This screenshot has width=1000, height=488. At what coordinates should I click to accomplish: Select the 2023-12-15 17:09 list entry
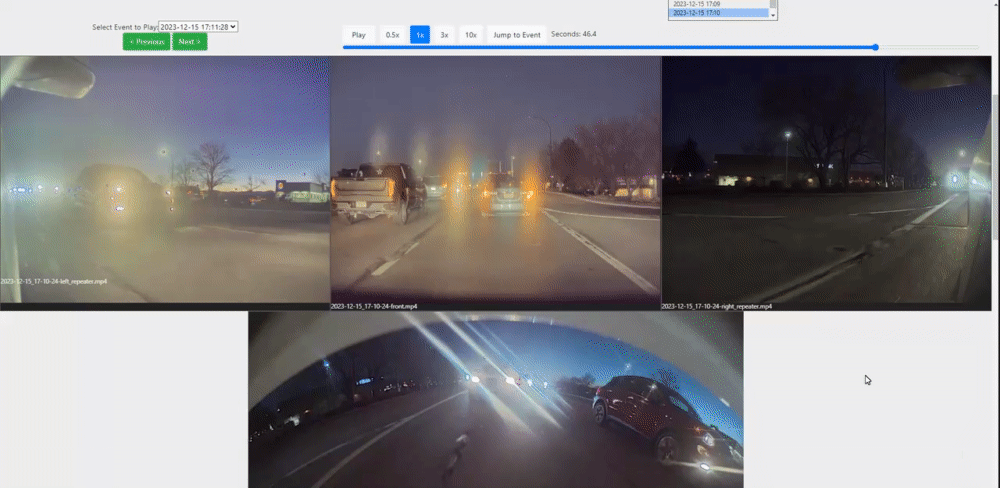(719, 4)
